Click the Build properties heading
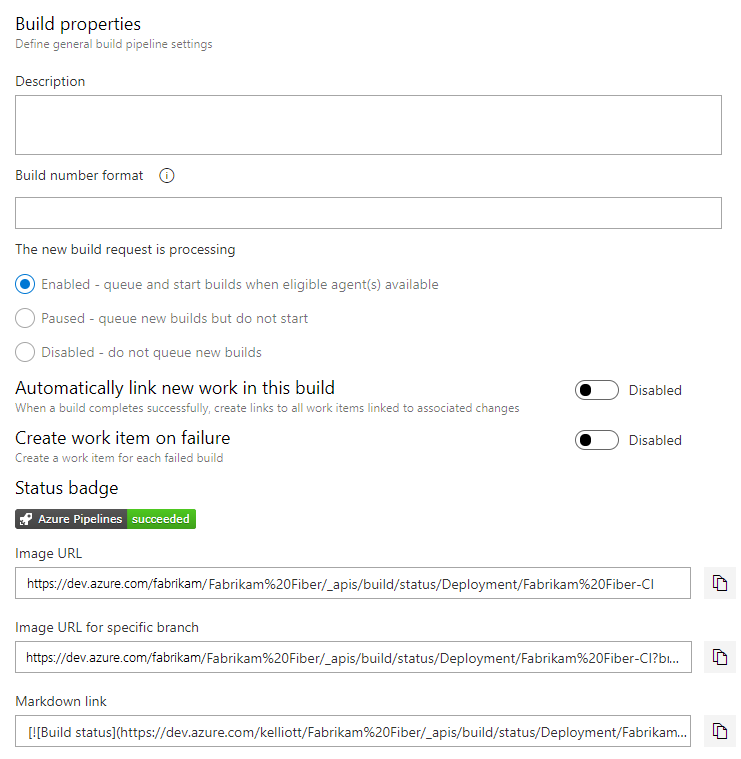The width and height of the screenshot is (741, 759). (x=78, y=24)
